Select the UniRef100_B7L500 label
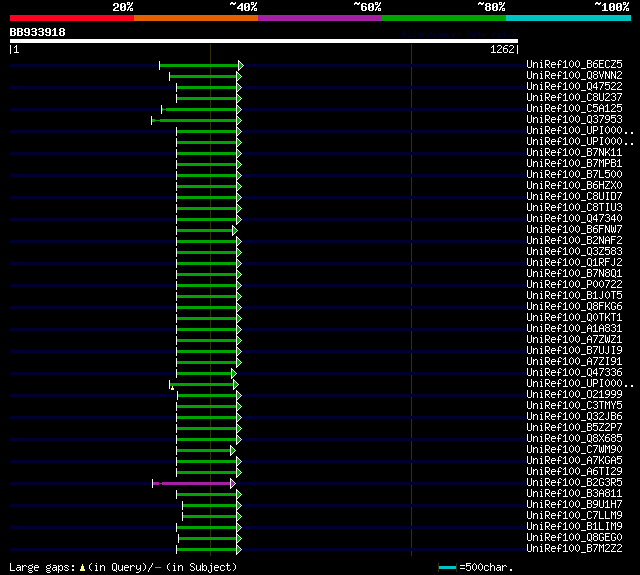This screenshot has height=575, width=640. pyautogui.click(x=574, y=174)
